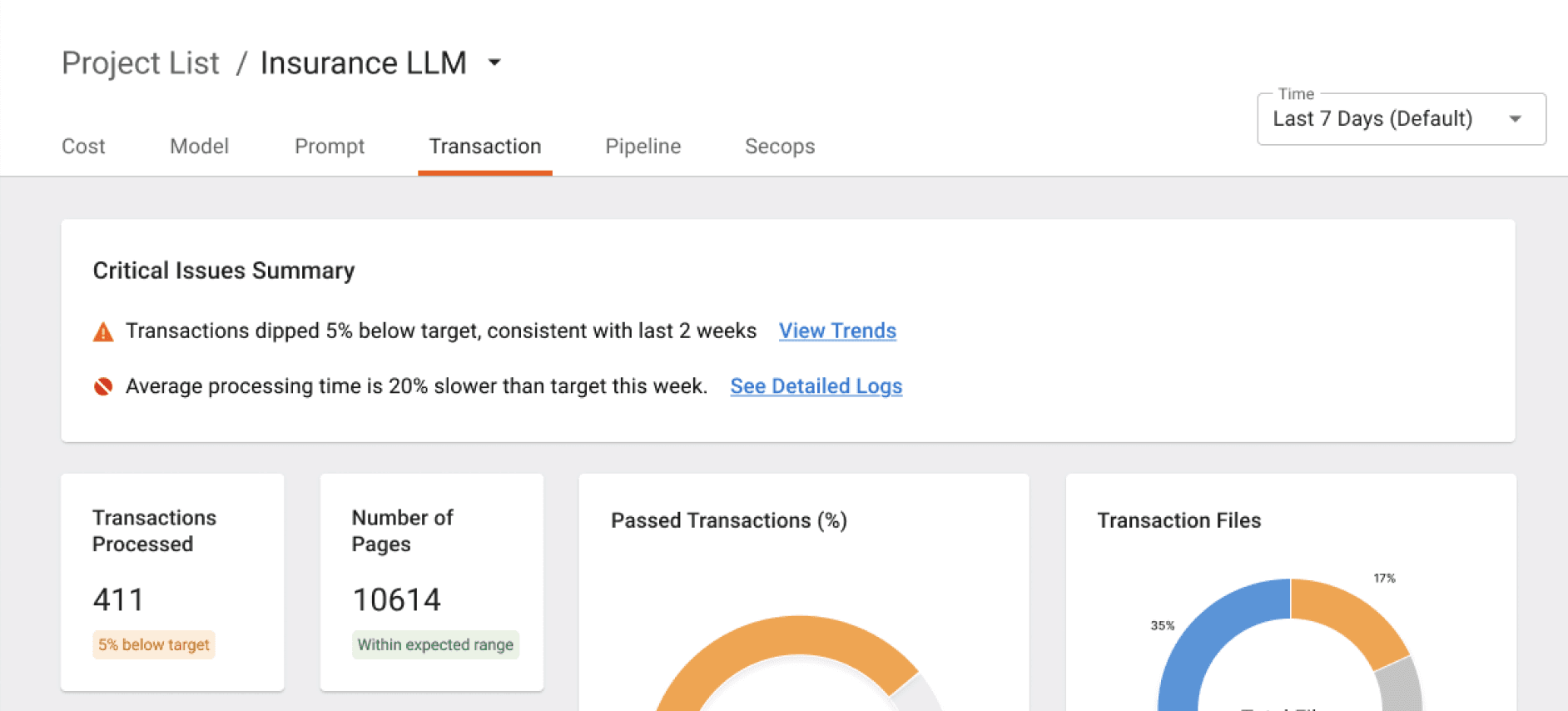Screen dimensions: 1568x711
Task: Click the orange warning triangle icon
Action: tap(103, 332)
